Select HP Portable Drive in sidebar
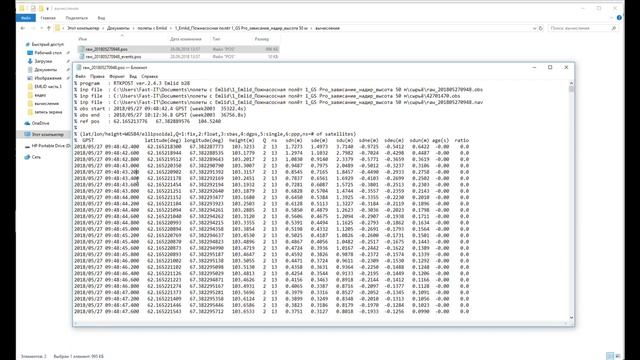The height and width of the screenshot is (360, 640). 47,146
